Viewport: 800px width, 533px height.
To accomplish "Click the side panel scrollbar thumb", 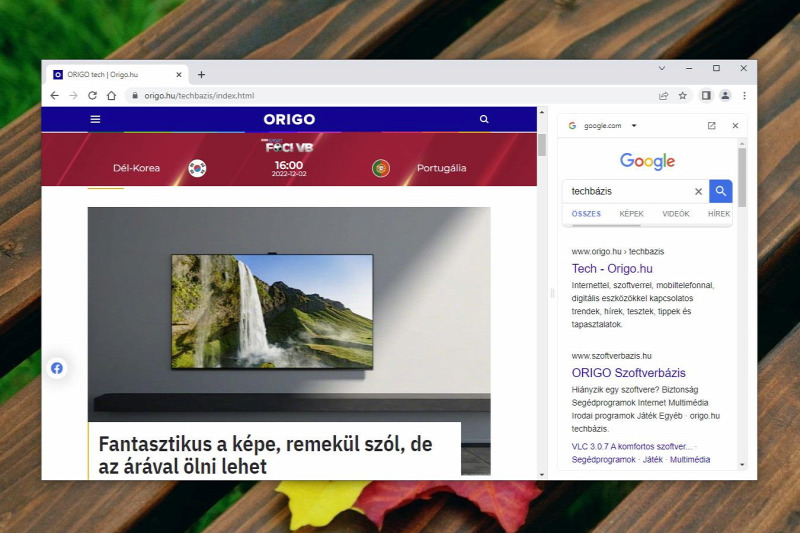I will pyautogui.click(x=742, y=177).
